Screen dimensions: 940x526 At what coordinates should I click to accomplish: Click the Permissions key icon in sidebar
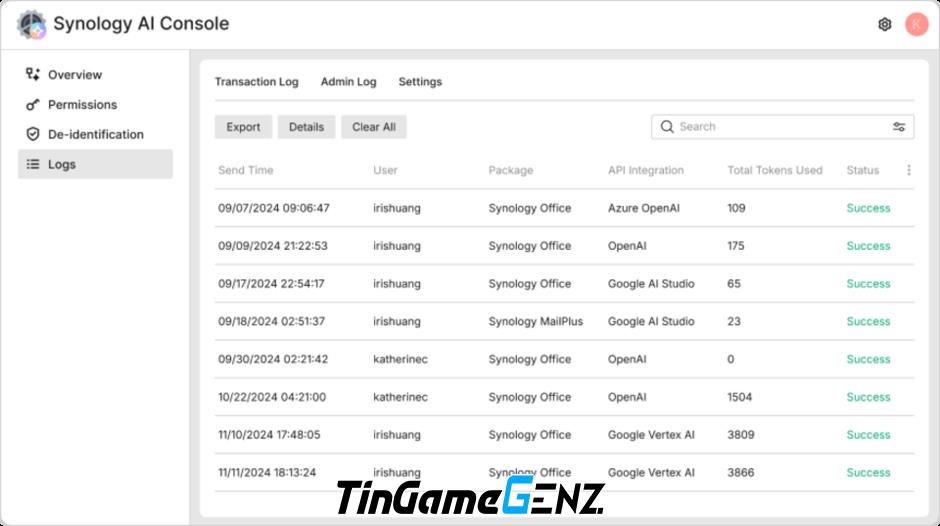tap(33, 104)
